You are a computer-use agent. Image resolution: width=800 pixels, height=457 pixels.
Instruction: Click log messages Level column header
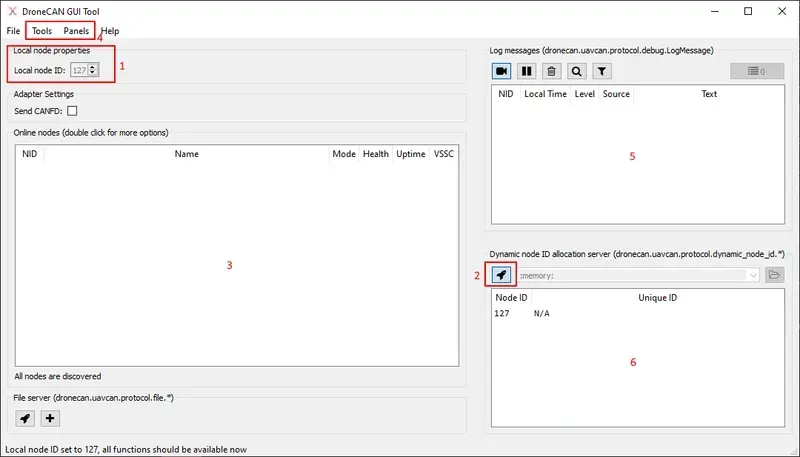click(x=584, y=94)
